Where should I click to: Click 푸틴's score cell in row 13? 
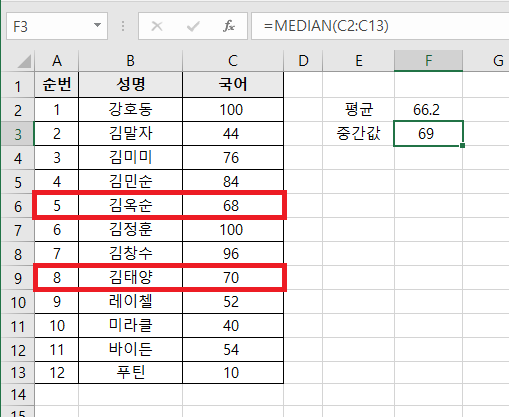233,373
